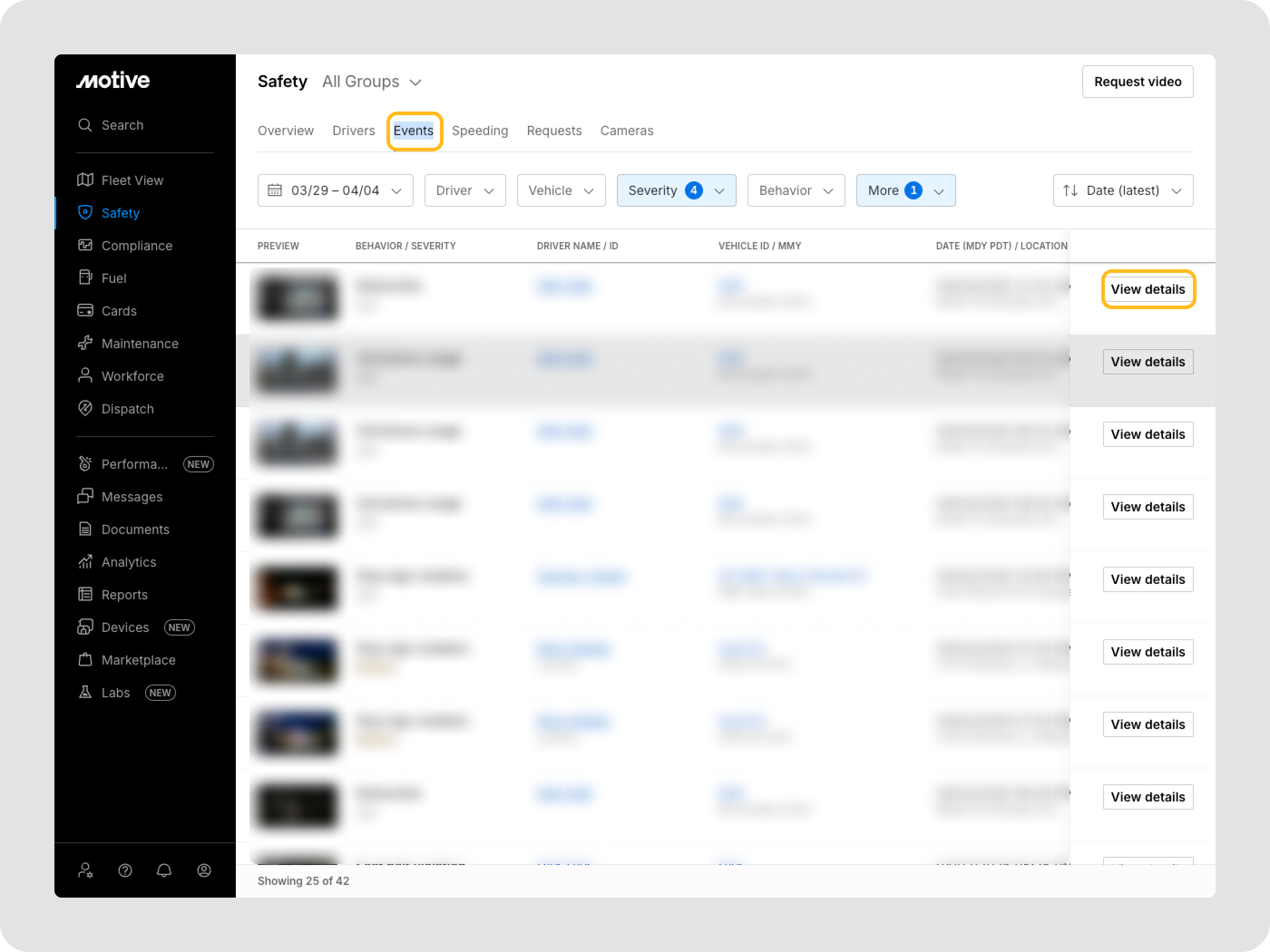Switch to the Speeding tab
The height and width of the screenshot is (952, 1270).
coord(479,131)
